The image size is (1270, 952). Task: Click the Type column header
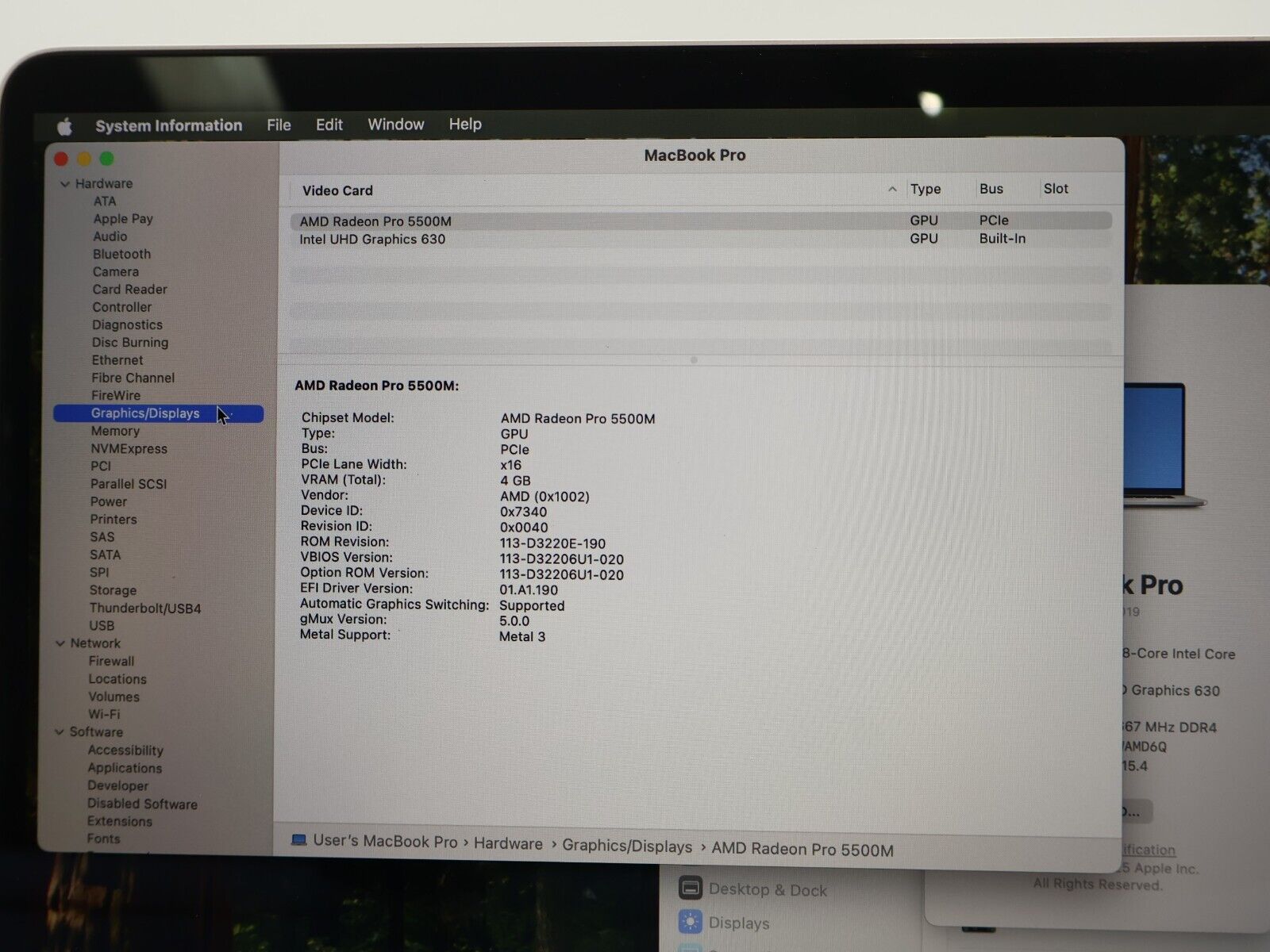click(926, 189)
